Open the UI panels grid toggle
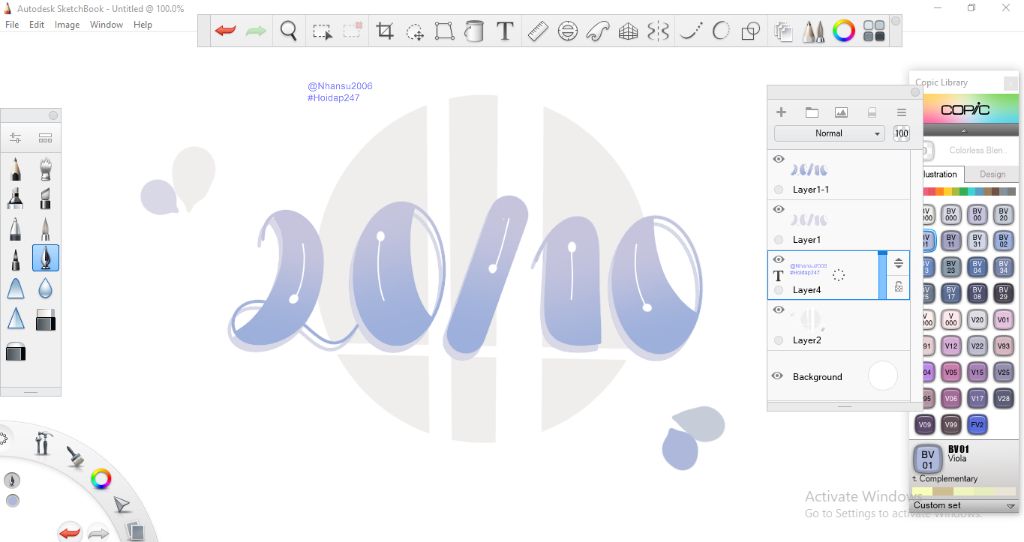 (x=874, y=31)
